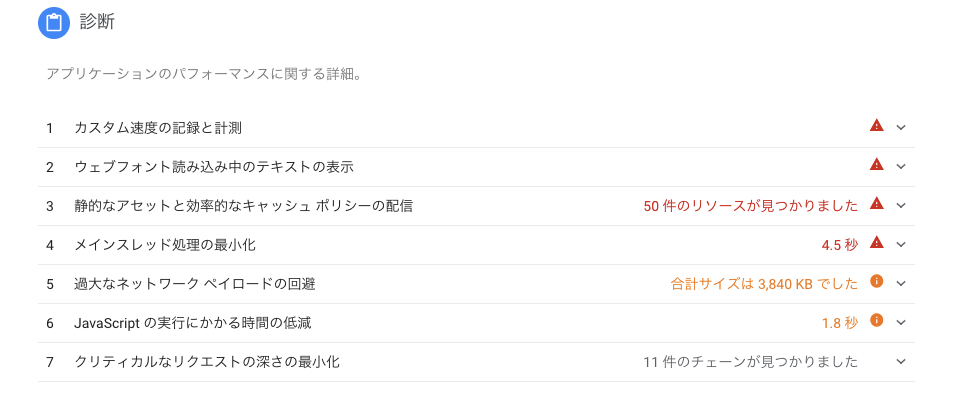Click the blue clipboard 診断 icon
Viewport: 959px width, 393px height.
(54, 23)
